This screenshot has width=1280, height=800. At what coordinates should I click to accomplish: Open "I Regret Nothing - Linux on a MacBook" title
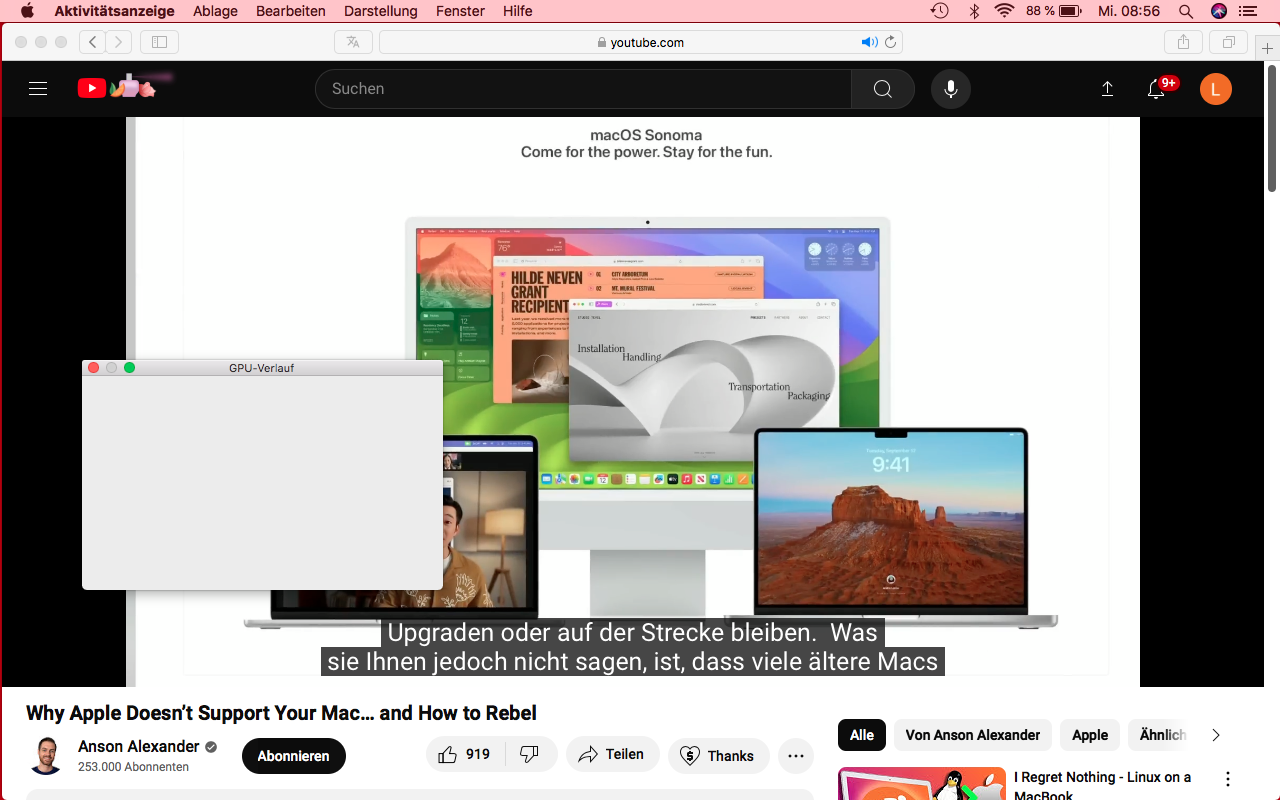coord(1102,786)
